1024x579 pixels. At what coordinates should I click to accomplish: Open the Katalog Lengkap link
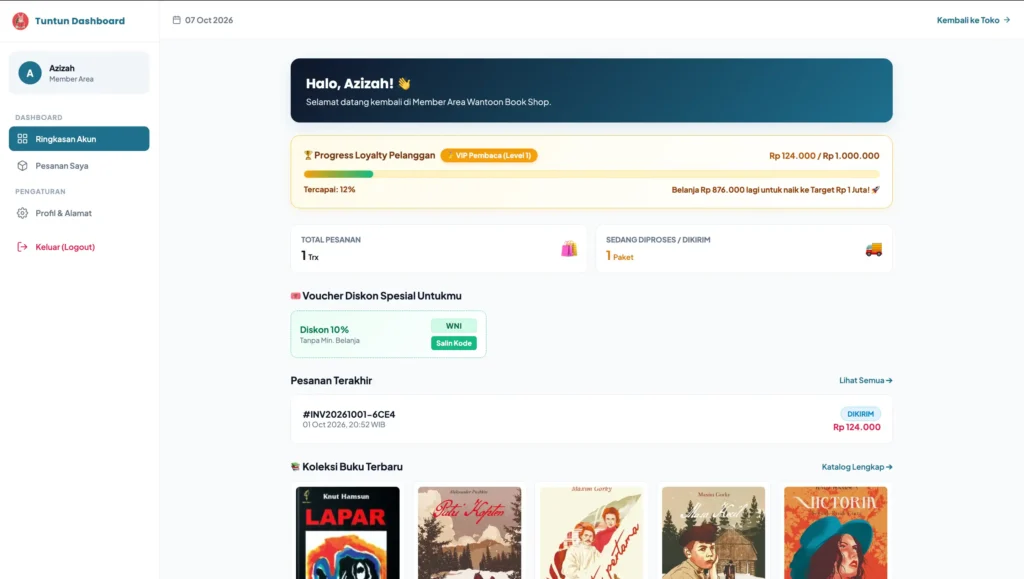pyautogui.click(x=857, y=467)
